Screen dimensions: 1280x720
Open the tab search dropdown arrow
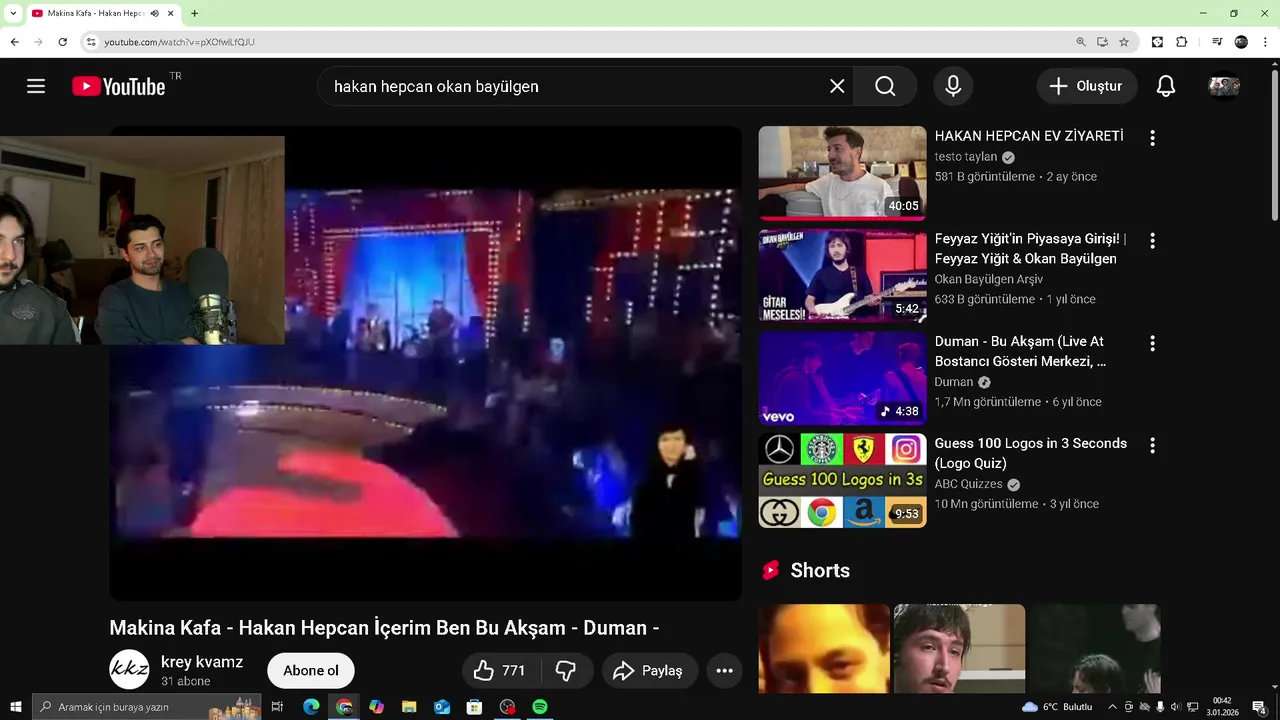click(13, 13)
